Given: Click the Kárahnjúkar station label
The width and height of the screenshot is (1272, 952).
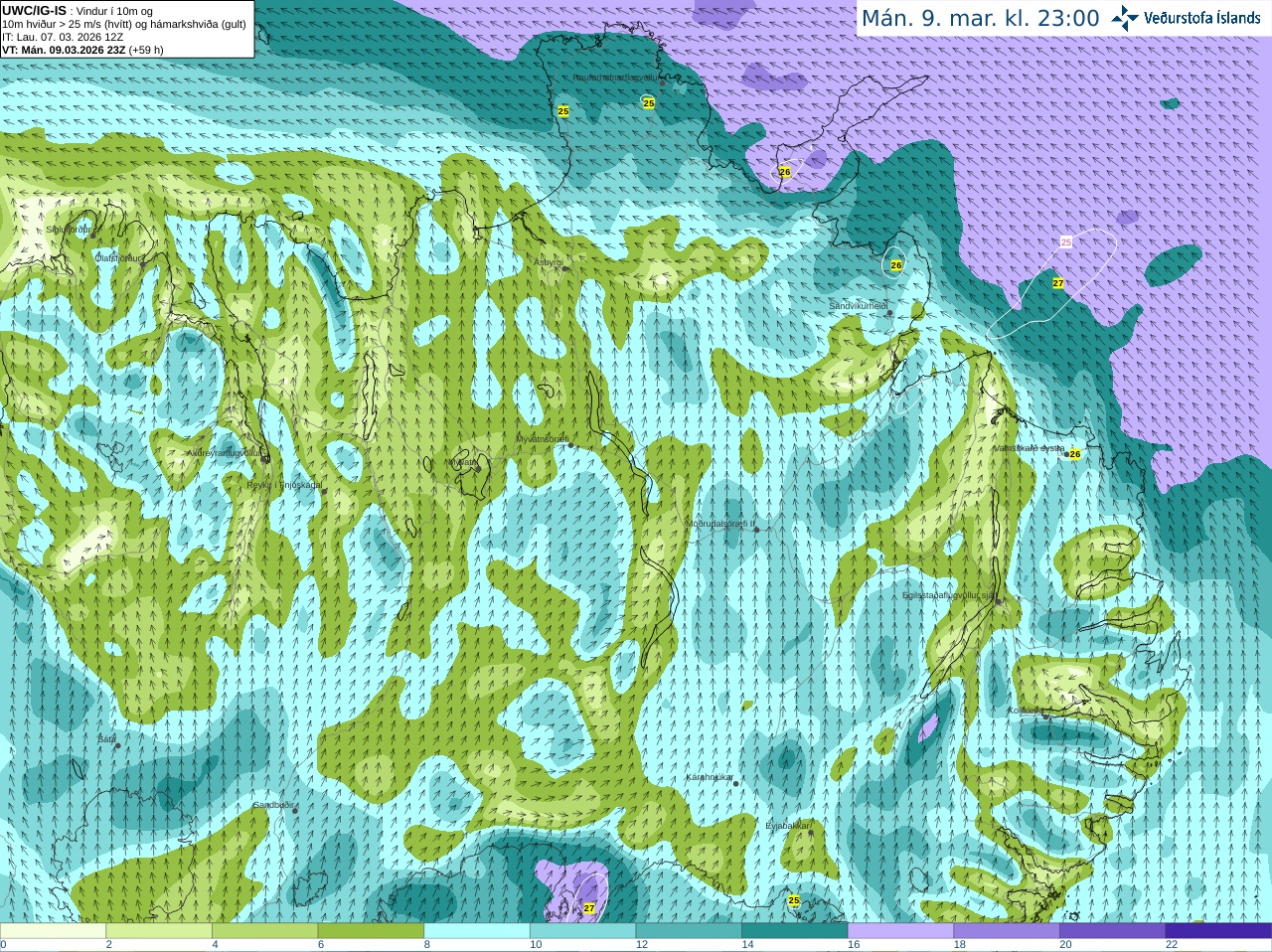Looking at the screenshot, I should pyautogui.click(x=710, y=777).
